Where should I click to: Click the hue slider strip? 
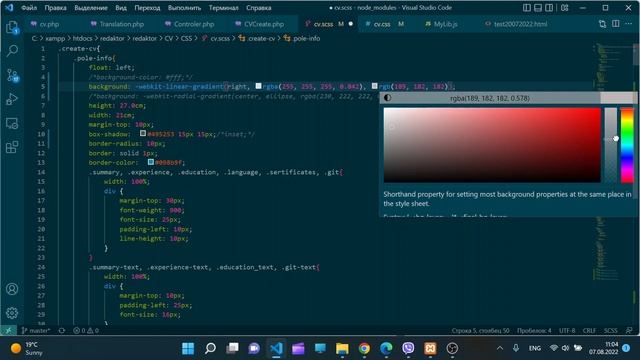(x=627, y=145)
